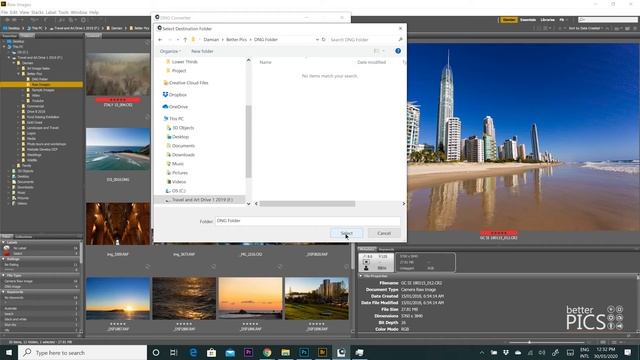Screen dimensions: 640x360
Task: Select Downloads in dialog navigation pane
Action: (180, 155)
